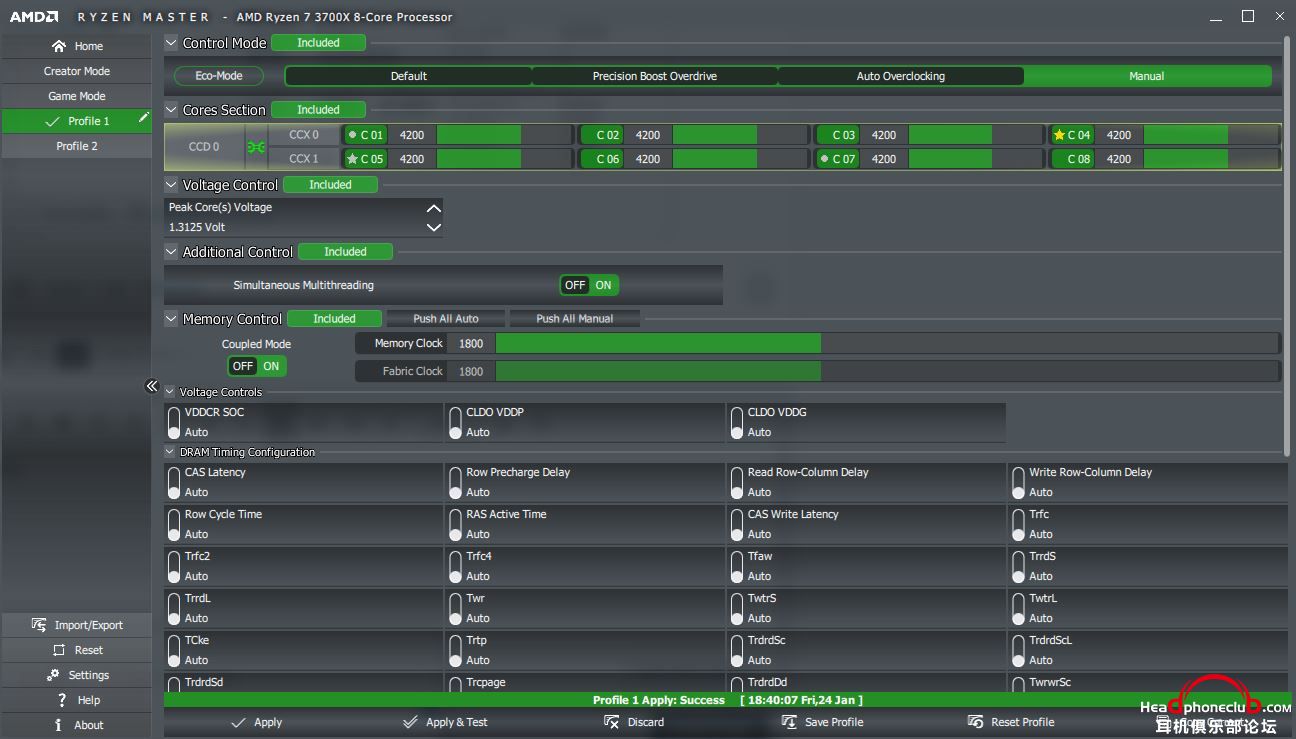1296x739 pixels.
Task: Click the Apply & Test double-check icon
Action: 410,722
